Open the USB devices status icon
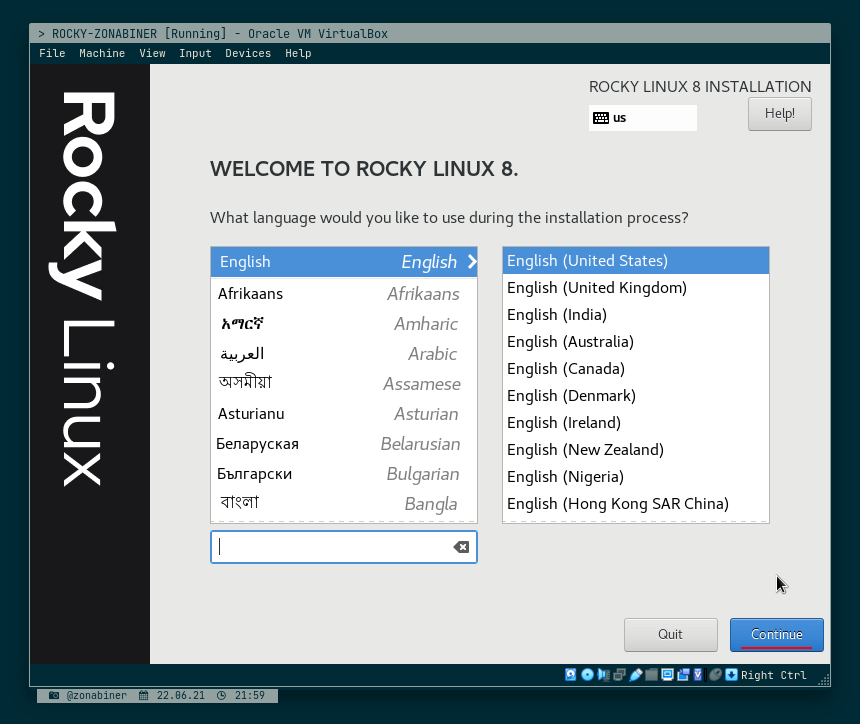860x724 pixels. [x=636, y=675]
